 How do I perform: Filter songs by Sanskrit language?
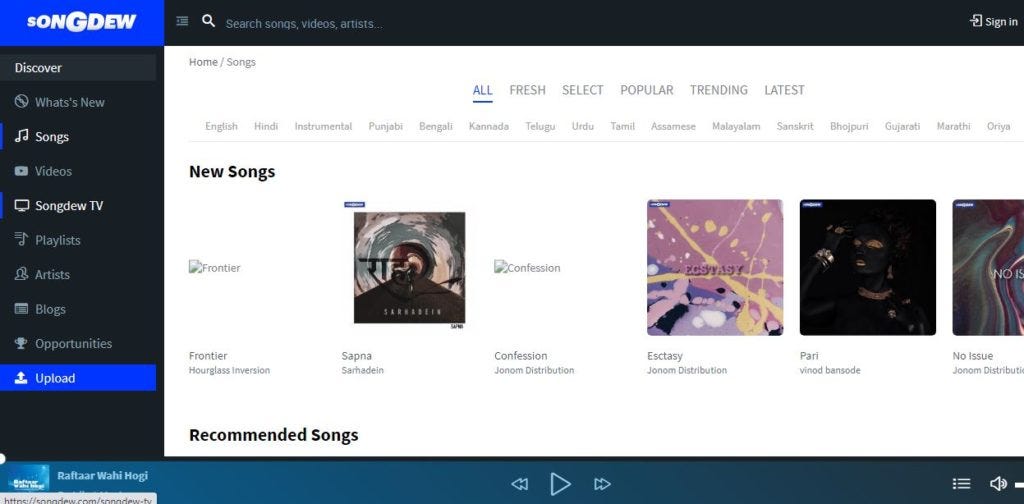click(795, 126)
